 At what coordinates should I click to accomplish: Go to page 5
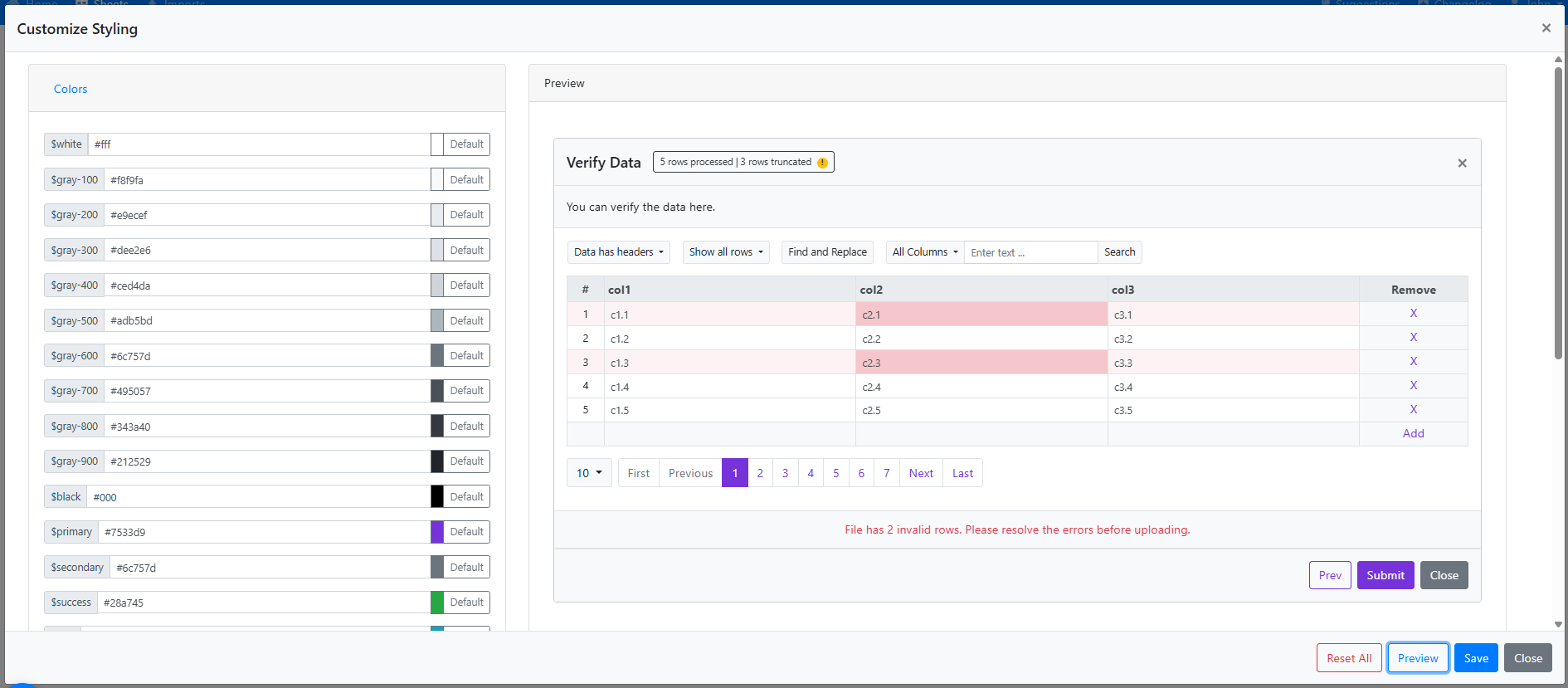pos(835,473)
